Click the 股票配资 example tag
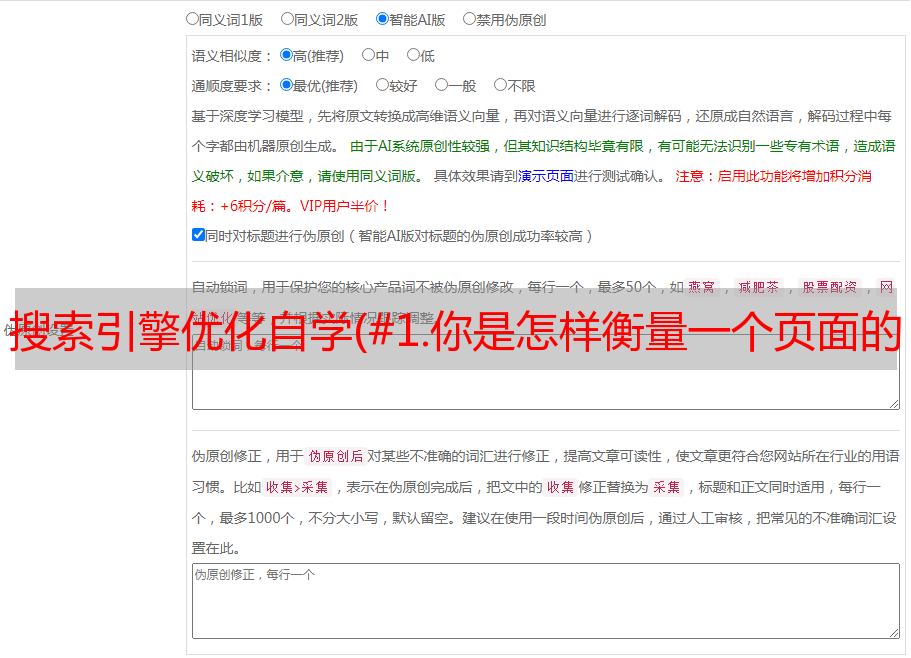 coord(830,287)
